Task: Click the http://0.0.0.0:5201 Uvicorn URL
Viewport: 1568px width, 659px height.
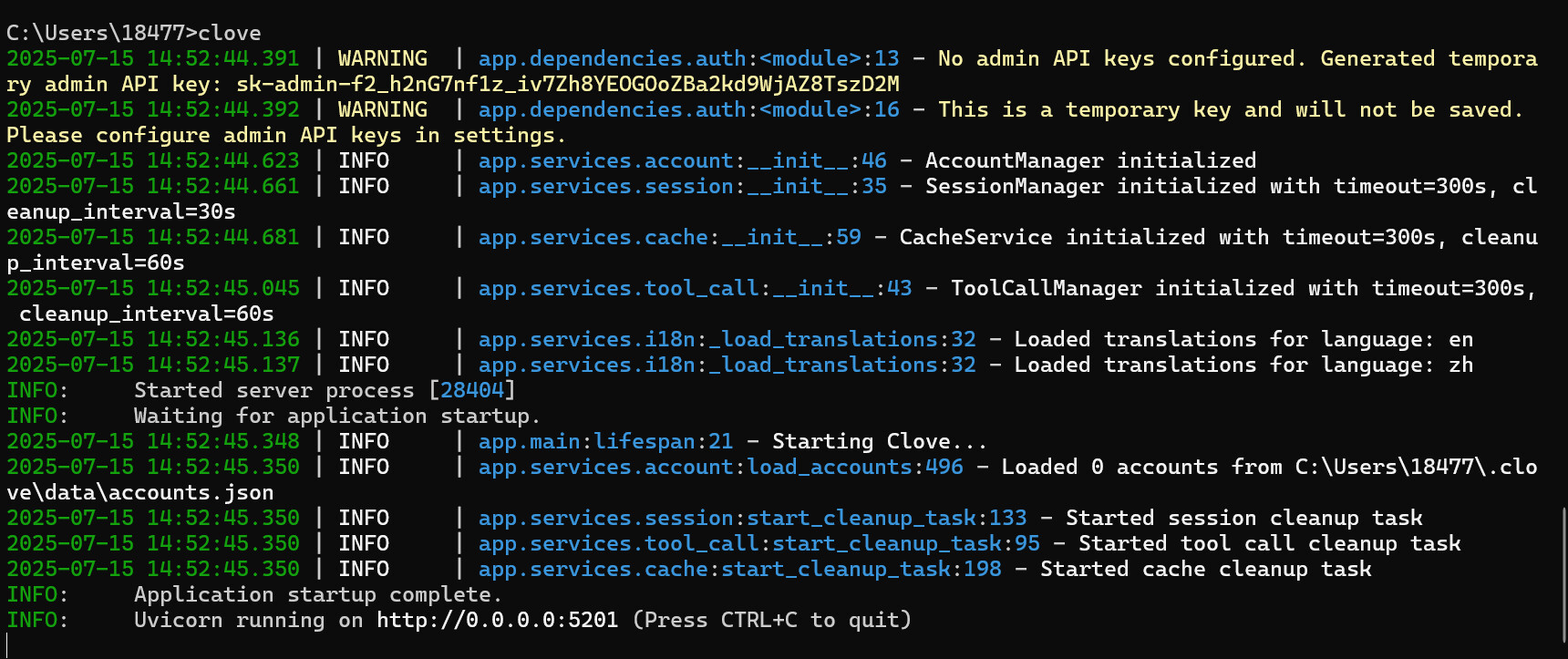Action: 497,621
